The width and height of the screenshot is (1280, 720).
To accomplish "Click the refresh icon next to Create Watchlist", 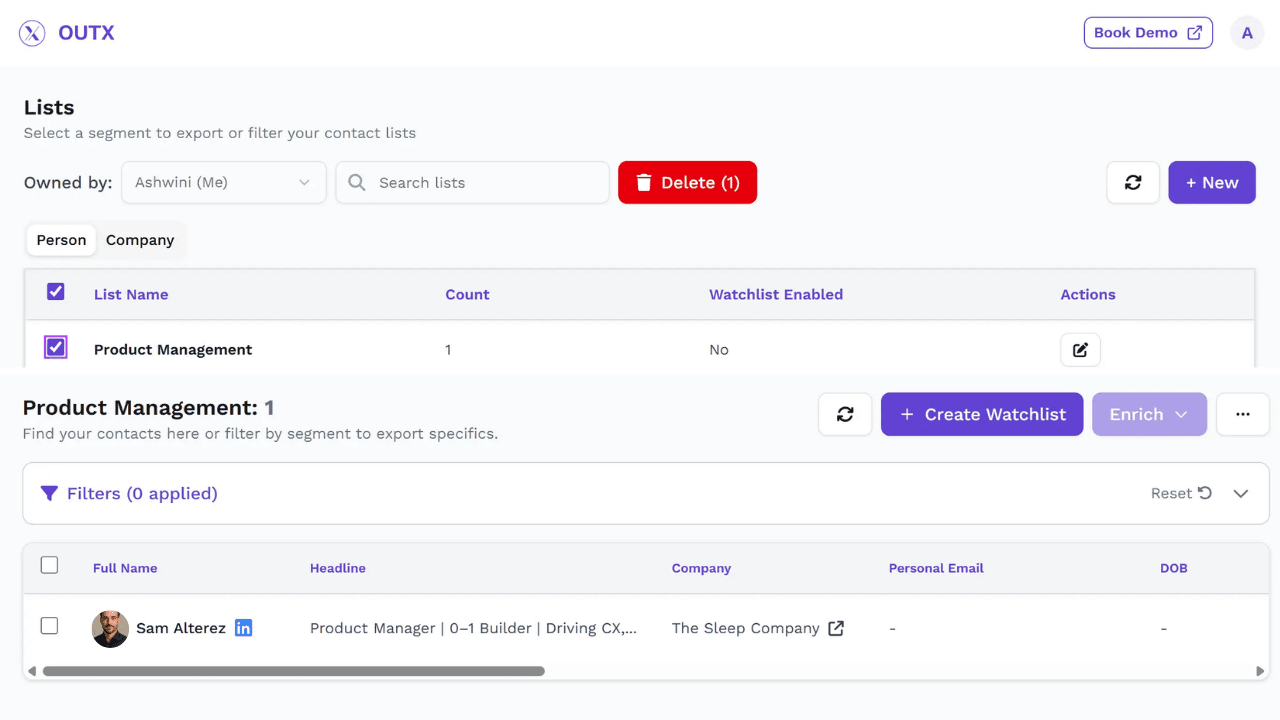I will point(845,414).
